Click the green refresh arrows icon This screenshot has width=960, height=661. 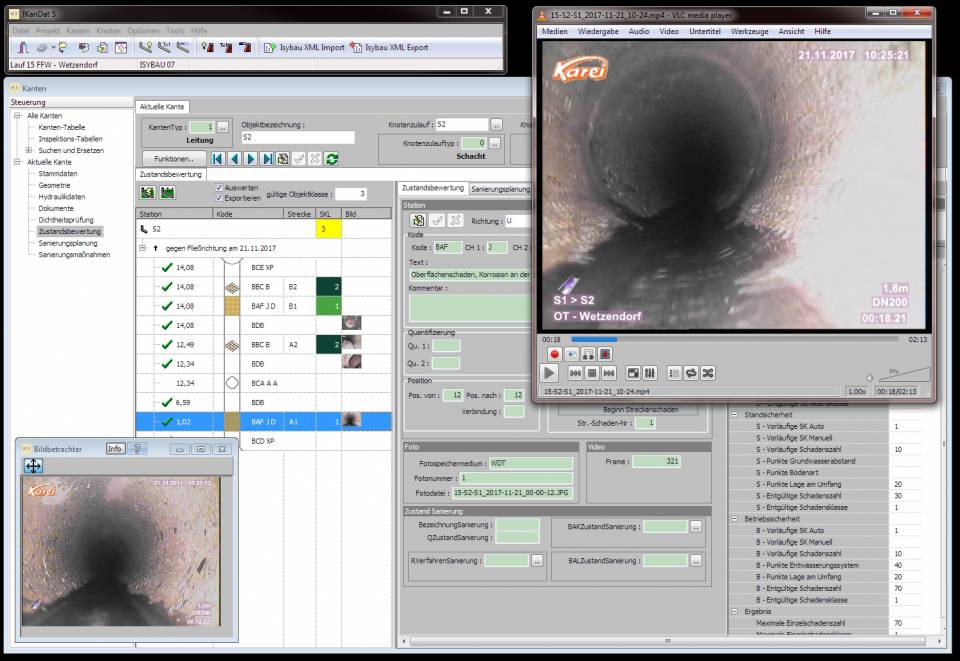331,159
